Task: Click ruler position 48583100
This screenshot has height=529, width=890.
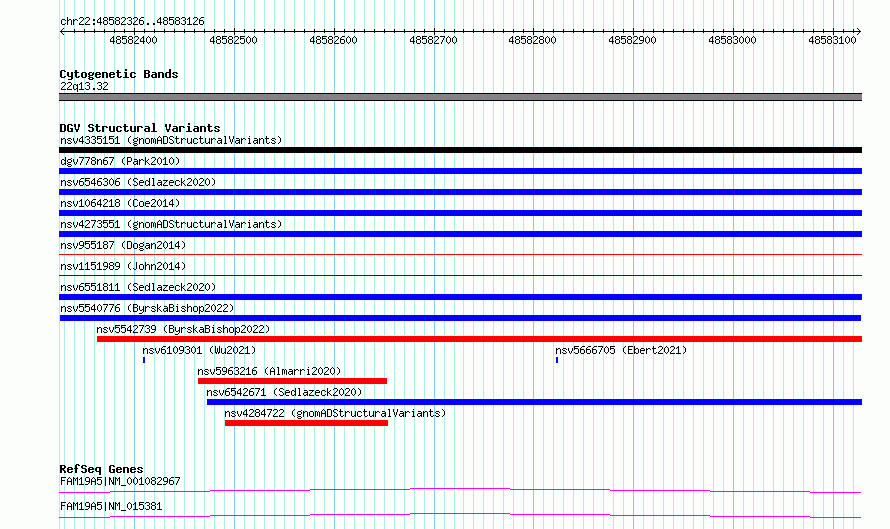Action: pyautogui.click(x=832, y=40)
